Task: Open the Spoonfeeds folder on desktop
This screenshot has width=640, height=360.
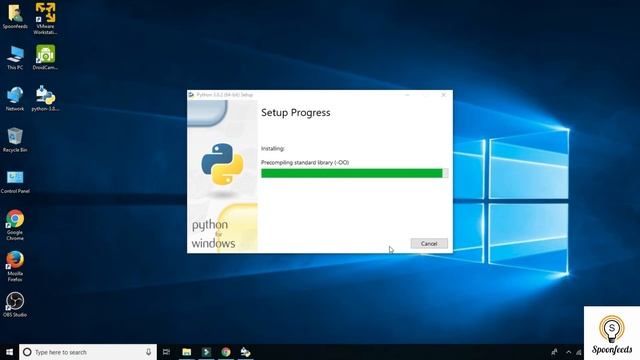Action: click(15, 16)
